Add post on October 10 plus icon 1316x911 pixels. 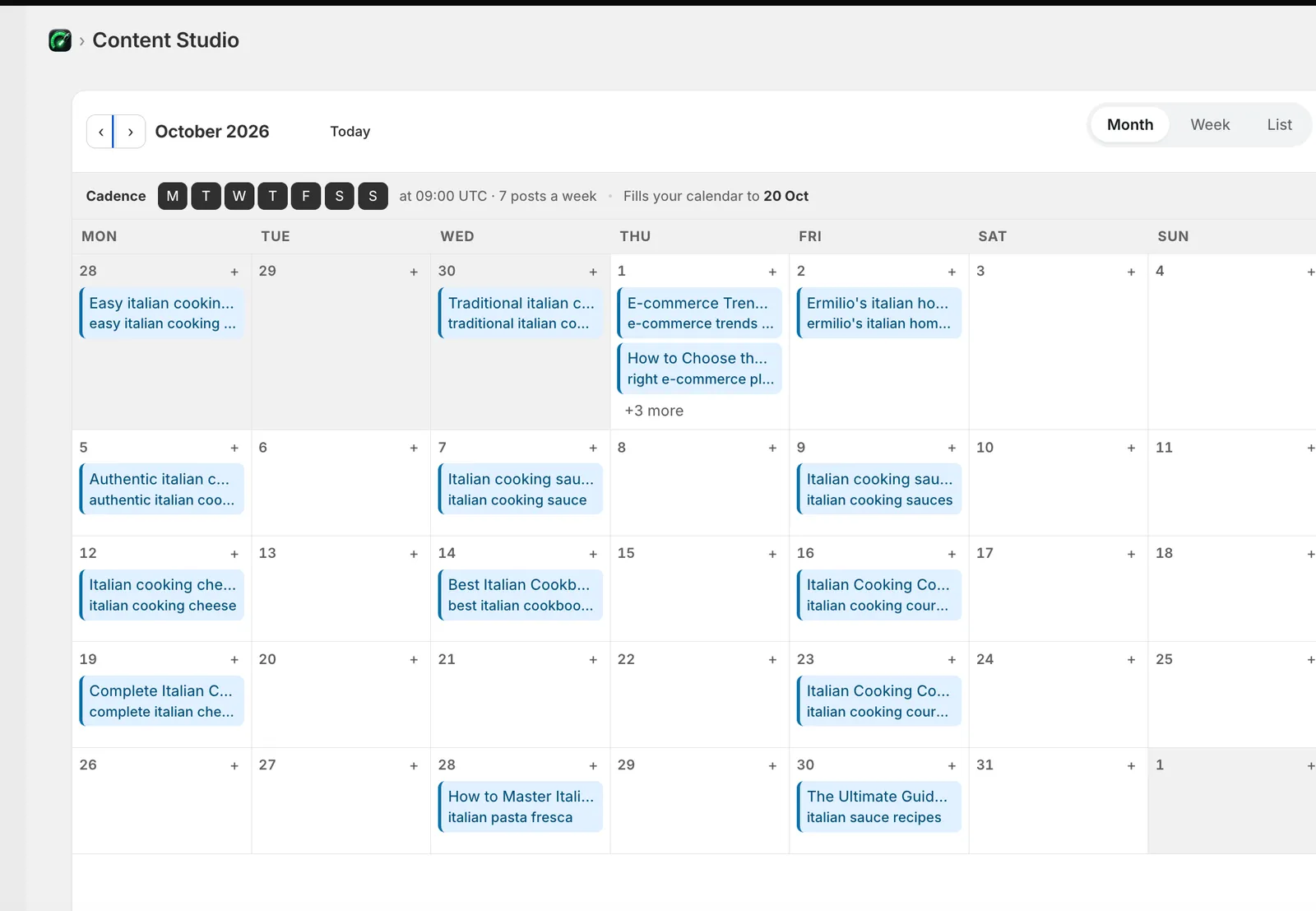[1131, 448]
